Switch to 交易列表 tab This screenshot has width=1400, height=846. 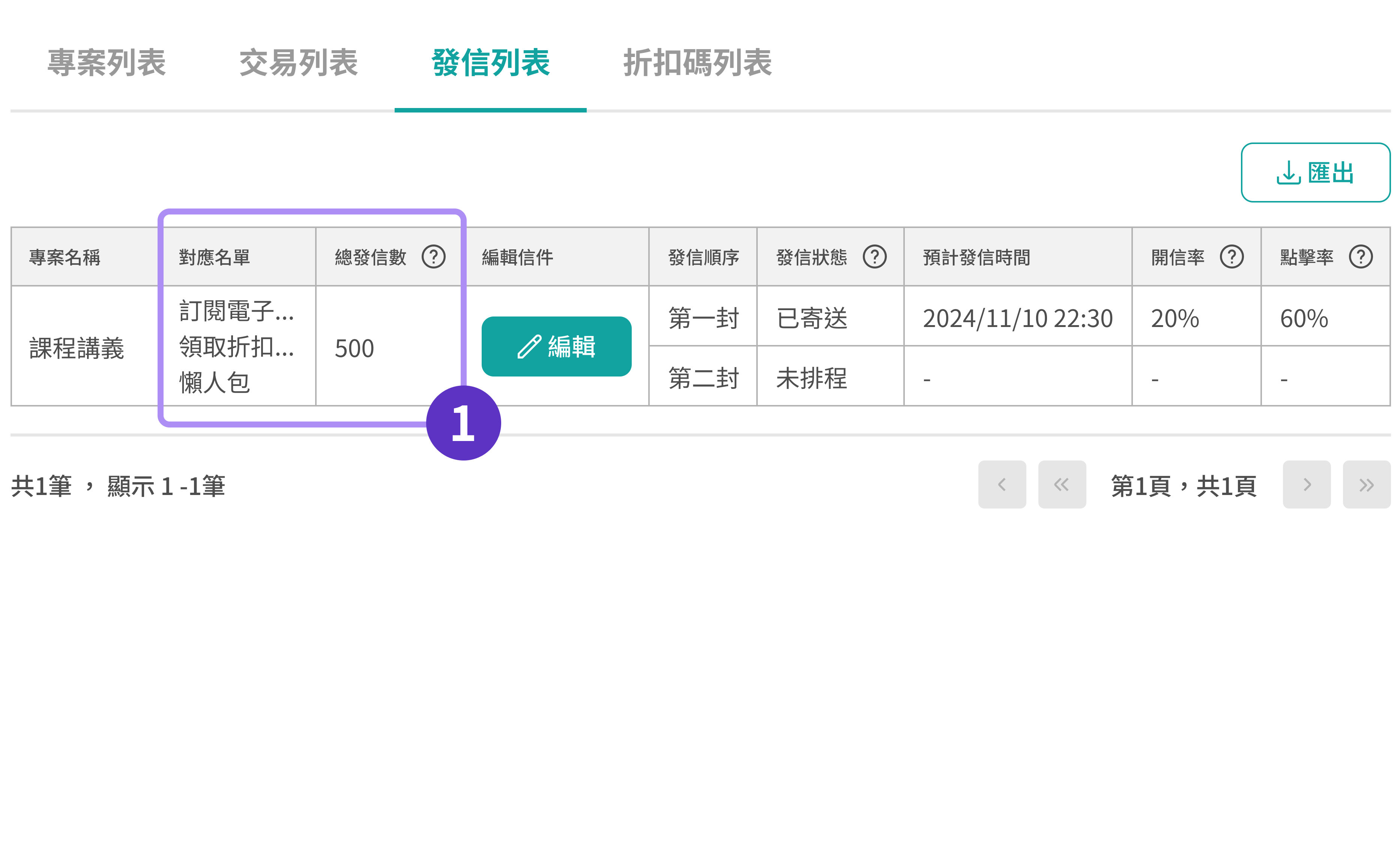pyautogui.click(x=298, y=63)
